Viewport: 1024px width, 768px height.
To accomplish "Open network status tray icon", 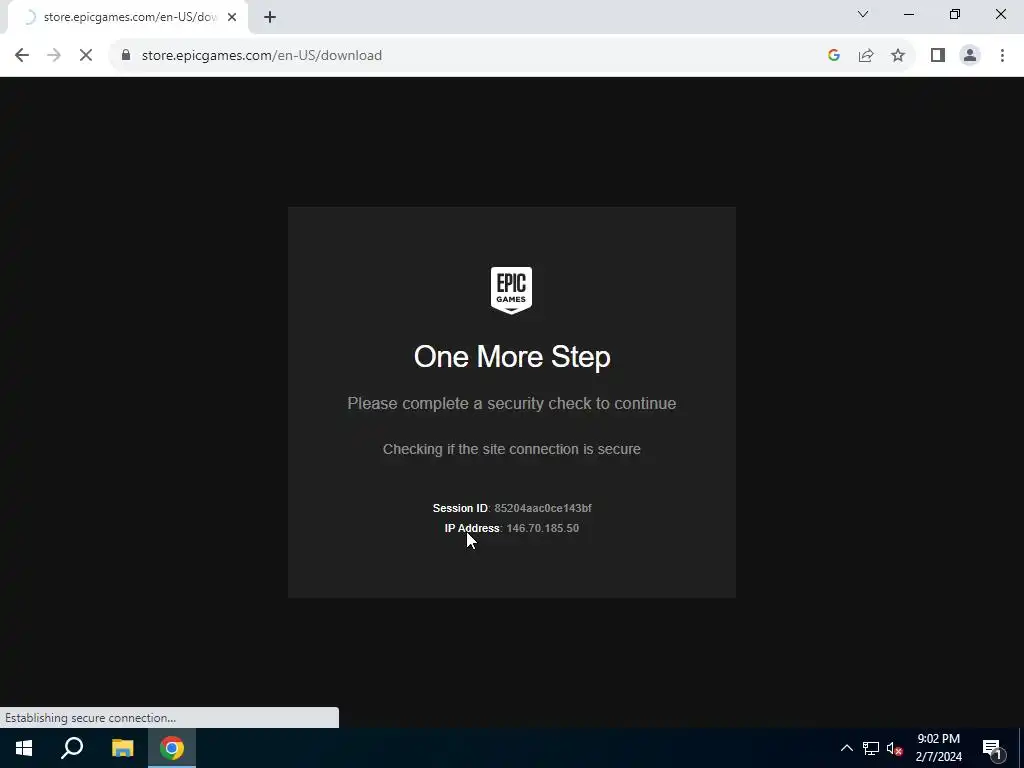I will click(871, 748).
